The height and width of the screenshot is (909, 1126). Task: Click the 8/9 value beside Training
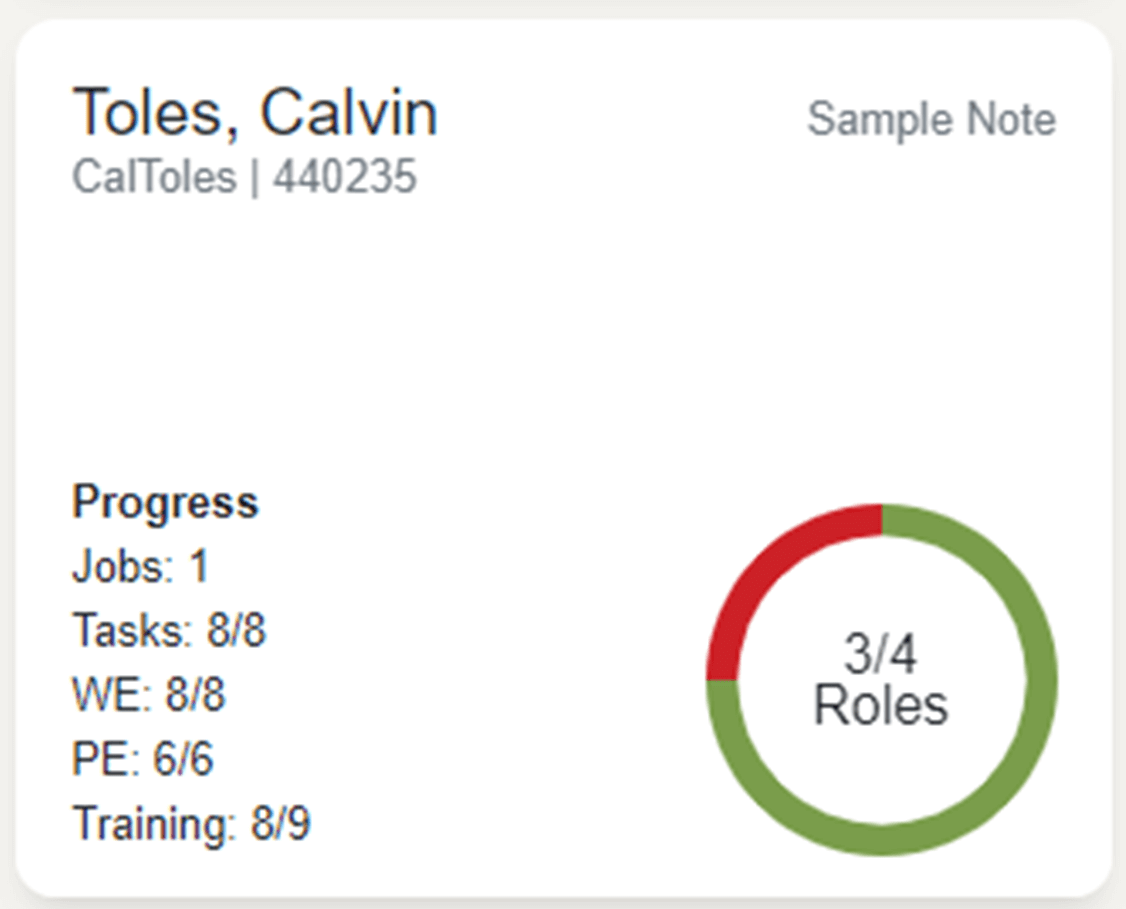(280, 826)
